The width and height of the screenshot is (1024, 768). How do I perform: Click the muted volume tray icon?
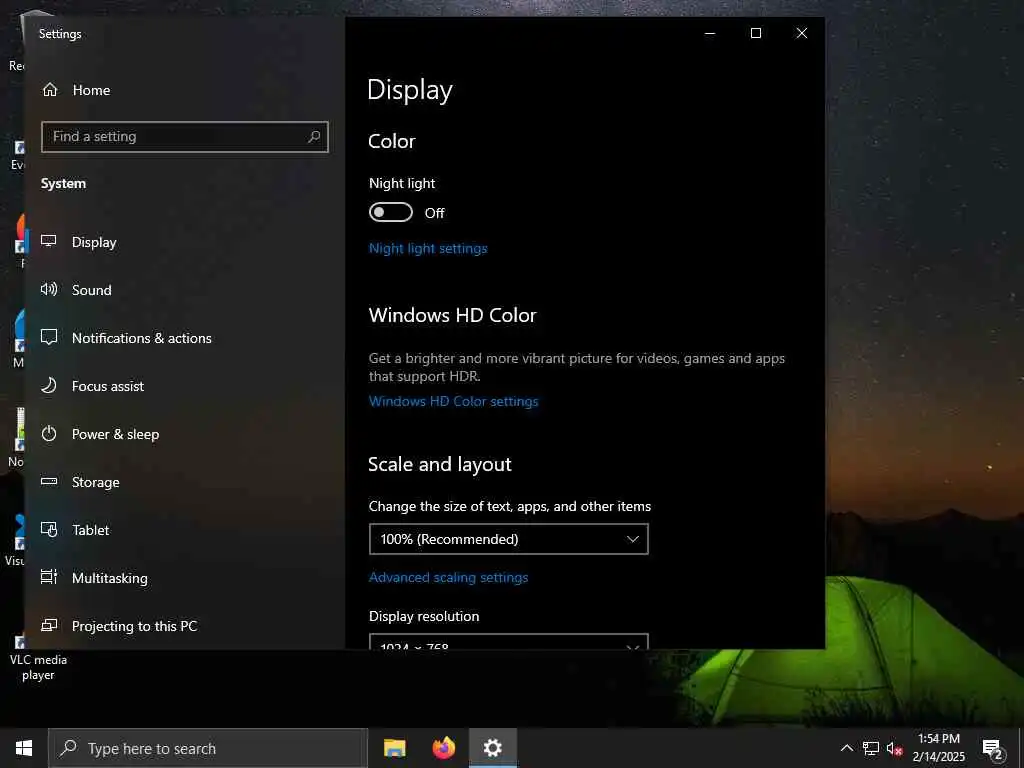894,748
